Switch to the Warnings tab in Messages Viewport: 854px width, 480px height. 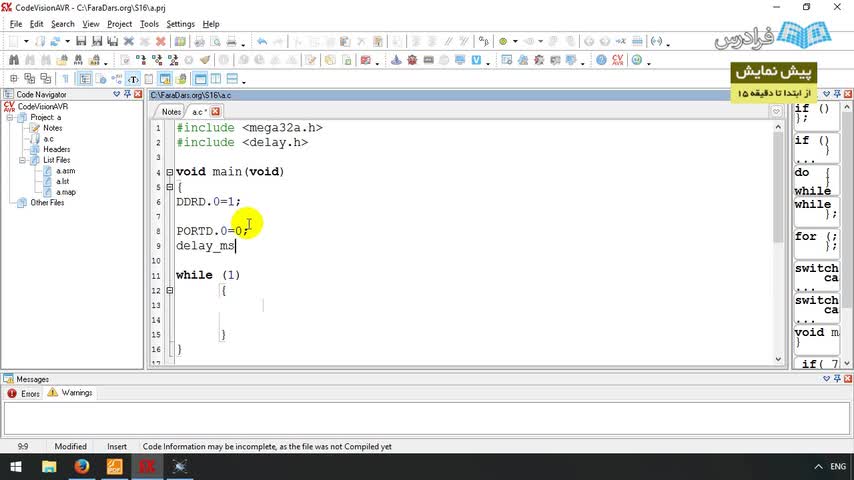pos(70,393)
